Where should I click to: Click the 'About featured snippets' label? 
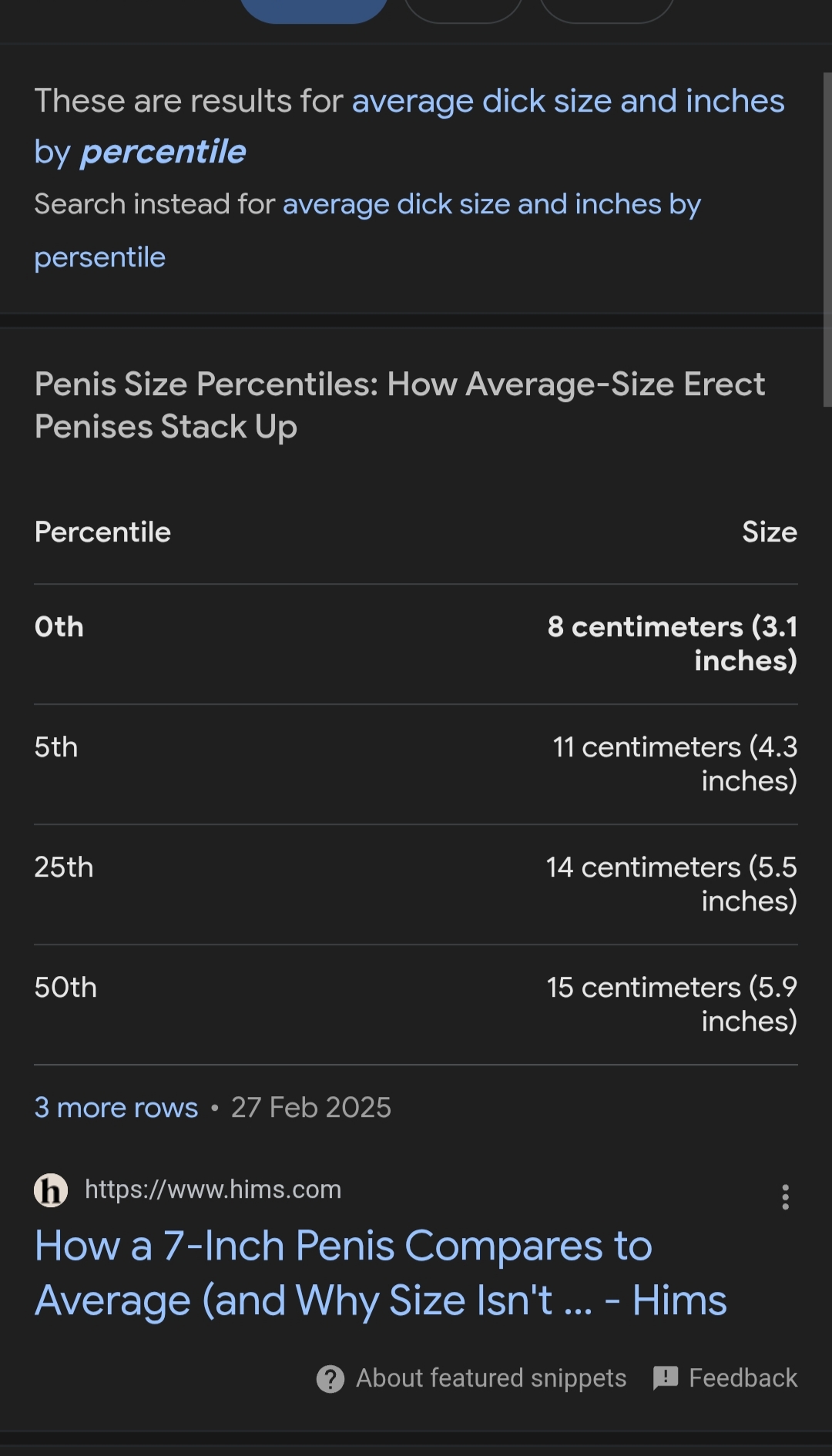click(x=491, y=1378)
